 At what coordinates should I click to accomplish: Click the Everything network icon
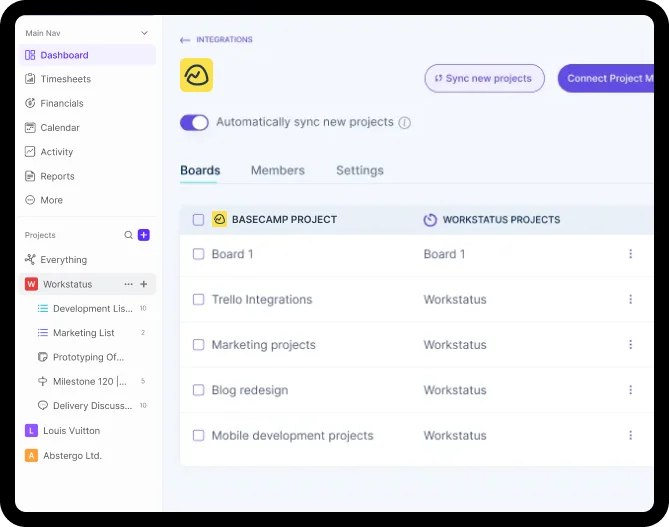[30, 259]
